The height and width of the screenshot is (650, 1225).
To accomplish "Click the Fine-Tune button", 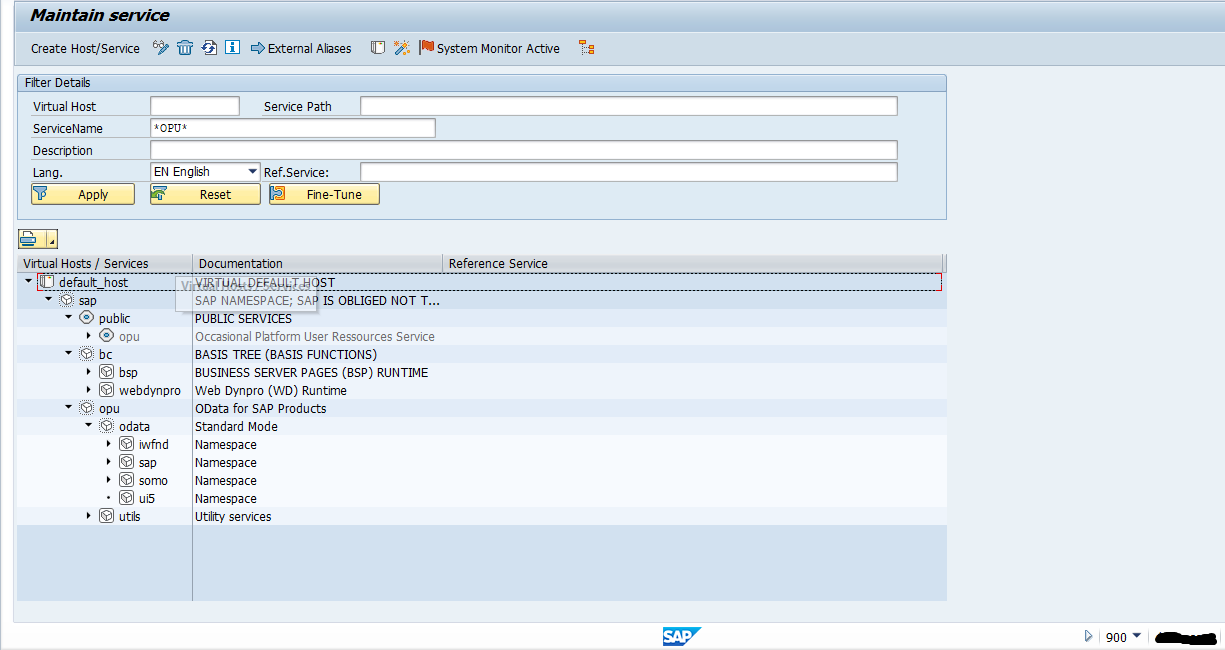I will point(324,194).
